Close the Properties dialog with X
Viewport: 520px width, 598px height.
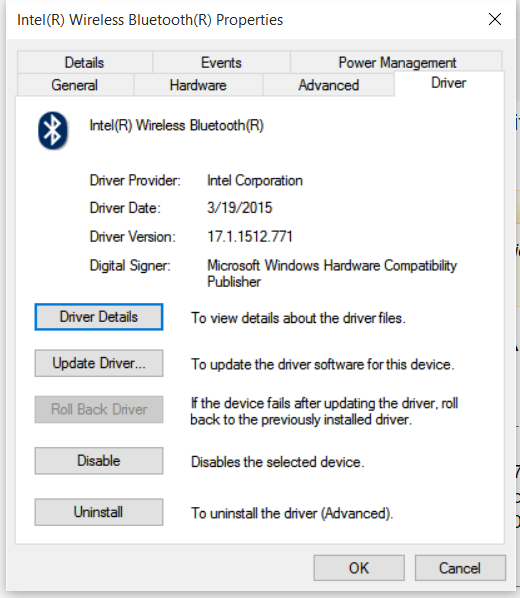click(495, 19)
